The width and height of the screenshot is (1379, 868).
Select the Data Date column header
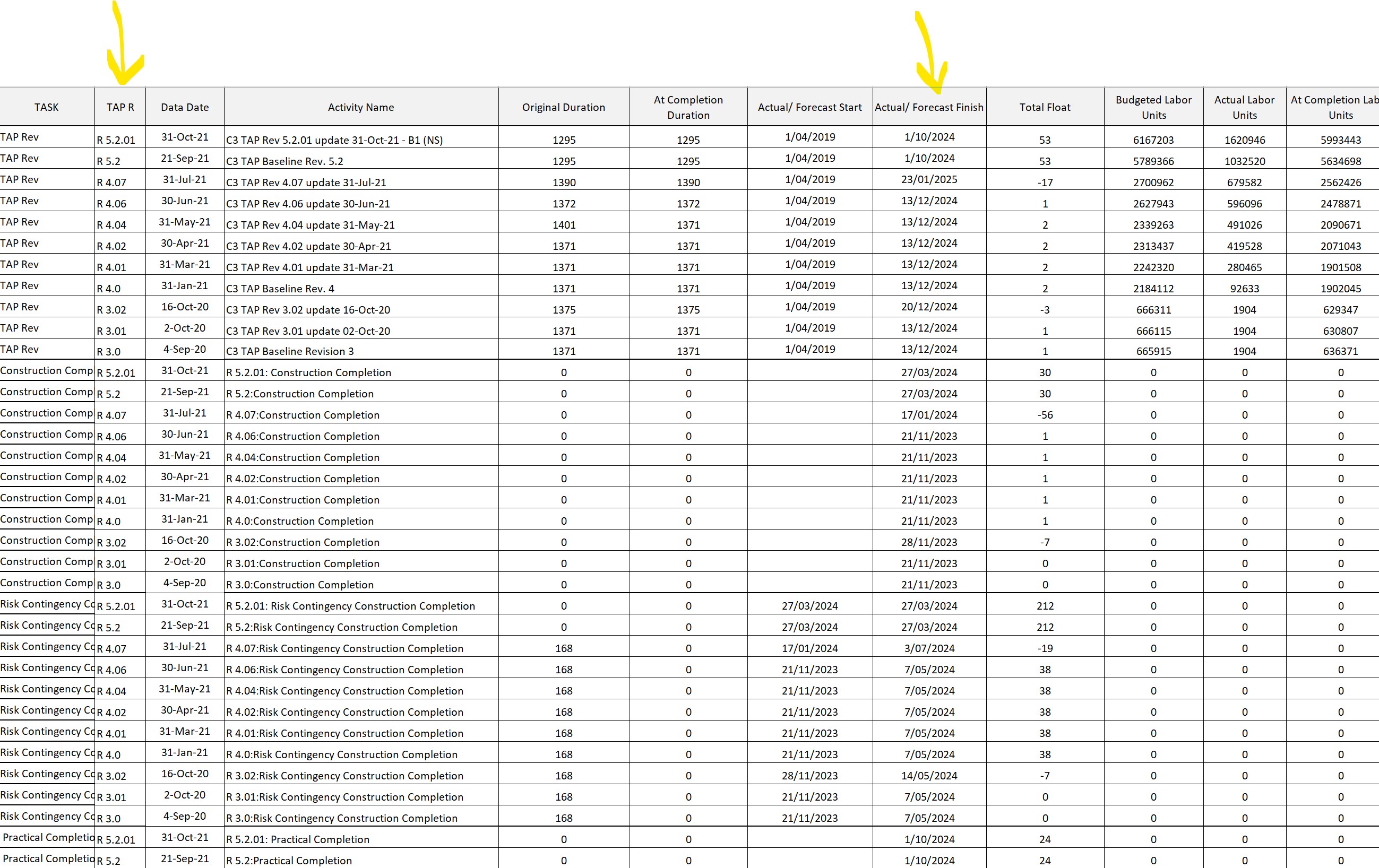pyautogui.click(x=185, y=107)
